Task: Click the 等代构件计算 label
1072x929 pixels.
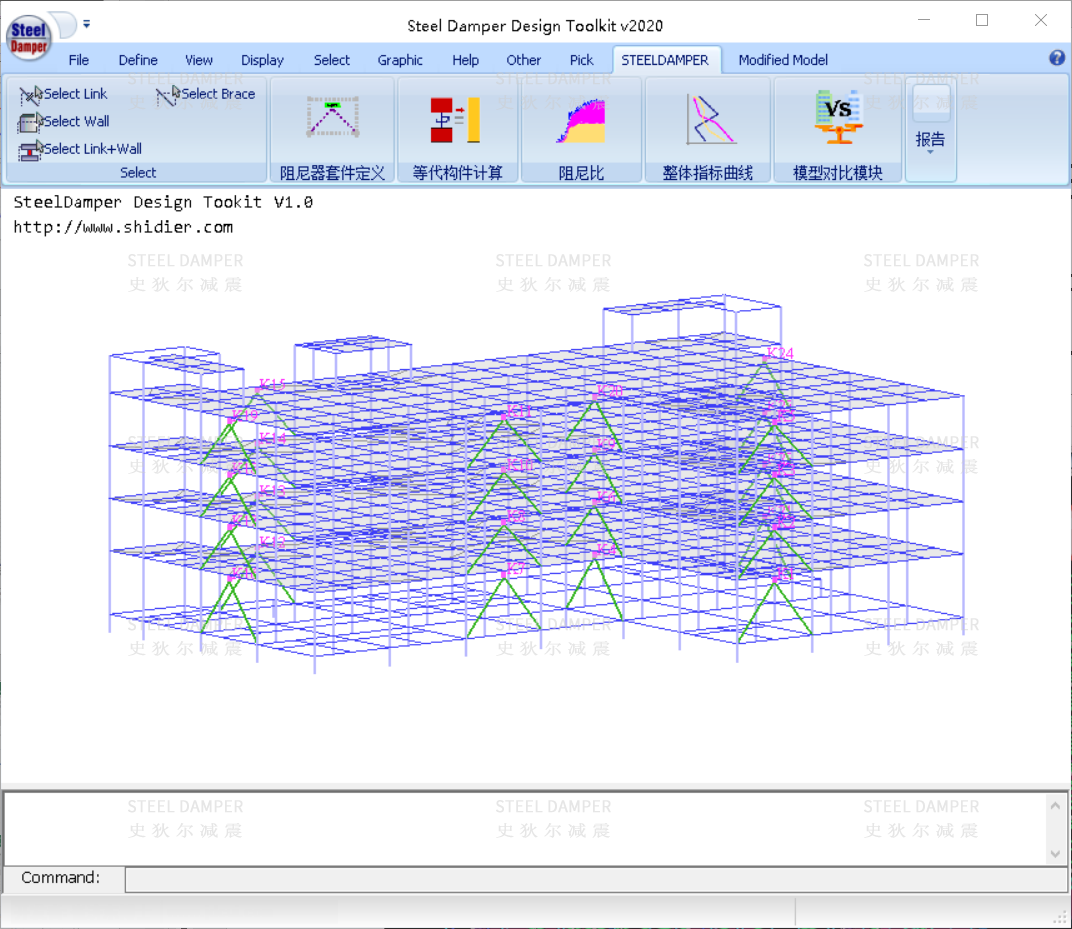Action: point(457,173)
